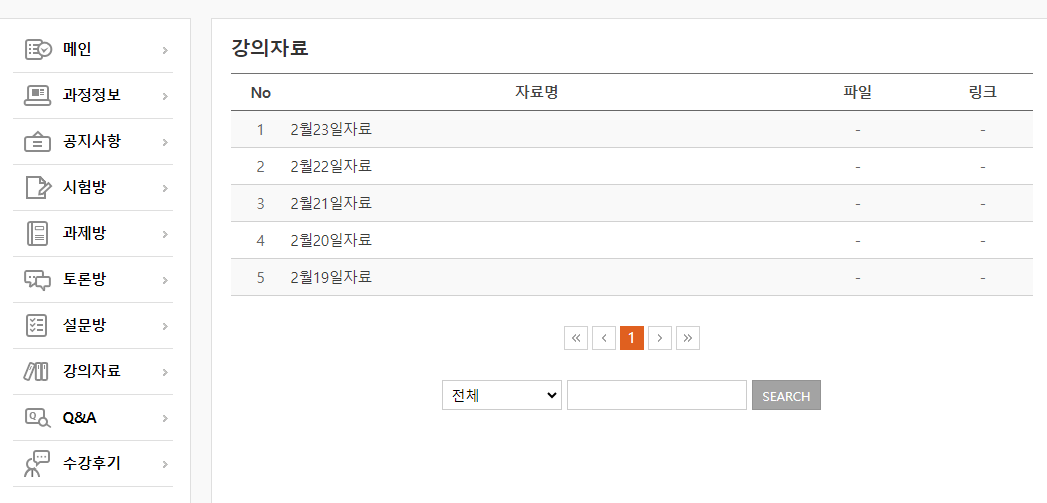1047x503 pixels.
Task: Expand the 메인 menu chevron arrow
Action: [165, 50]
